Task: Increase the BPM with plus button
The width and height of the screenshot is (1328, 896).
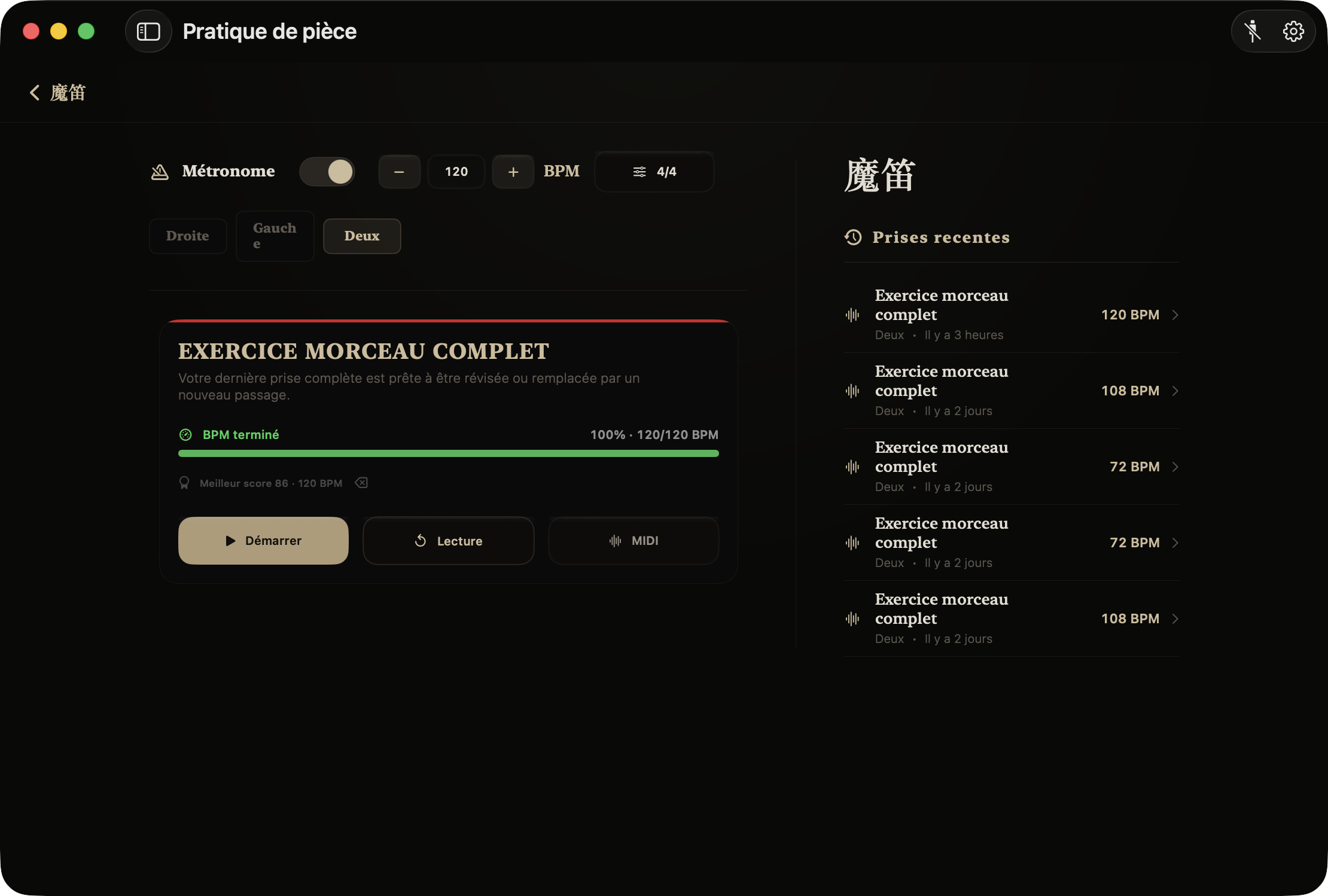Action: [x=513, y=172]
